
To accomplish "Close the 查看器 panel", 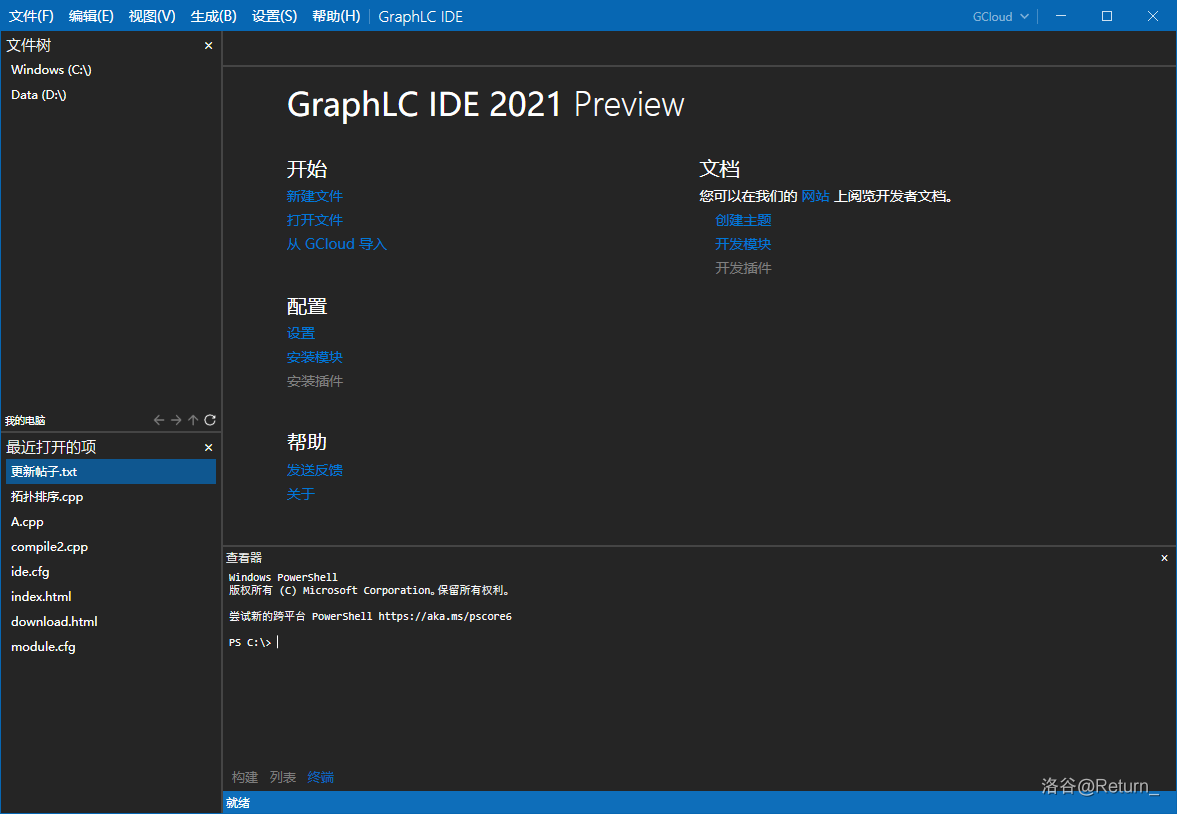I will 1164,558.
